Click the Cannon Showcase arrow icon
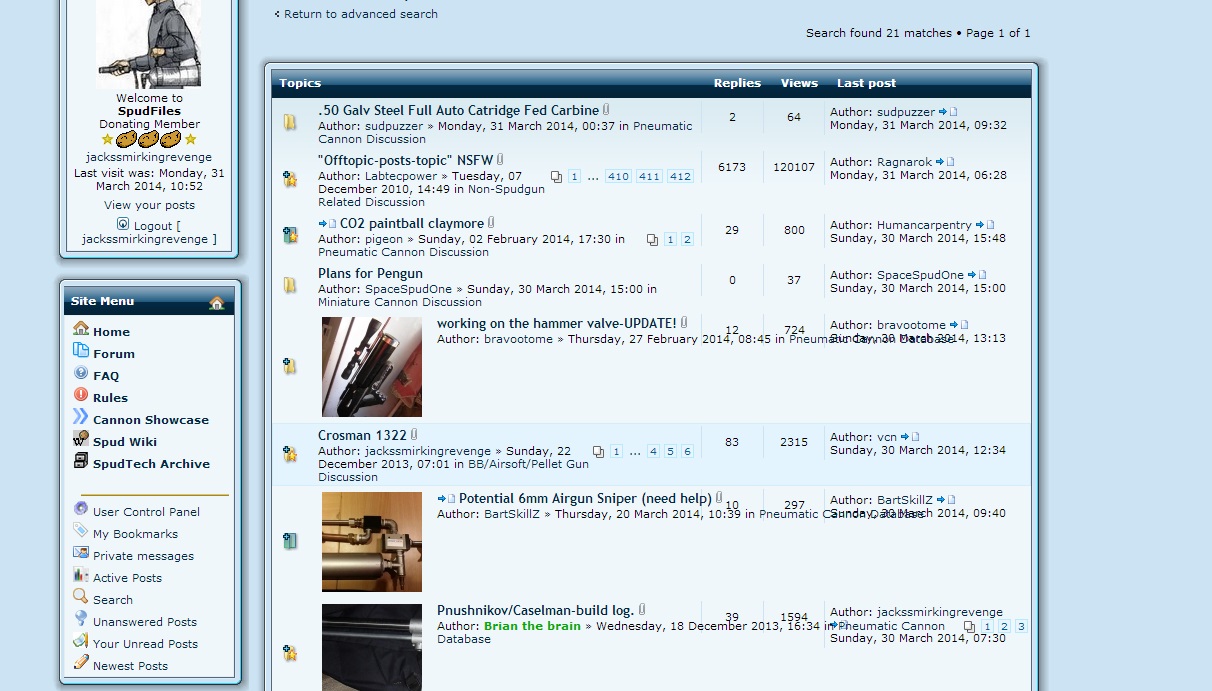 click(x=81, y=418)
